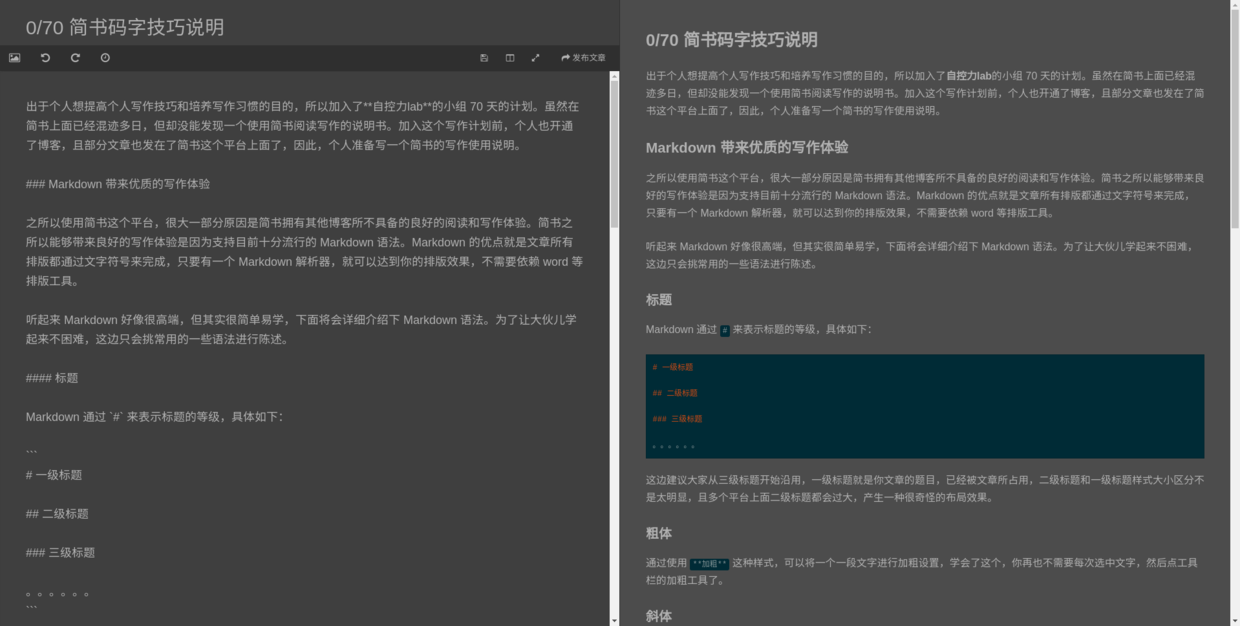Click the **加粗** inline code in preview

(710, 564)
